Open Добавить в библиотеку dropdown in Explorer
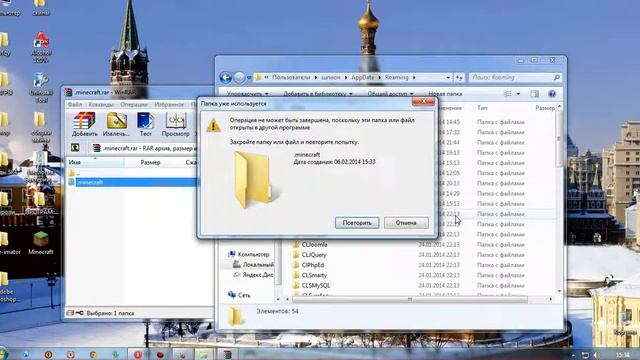 pos(318,94)
